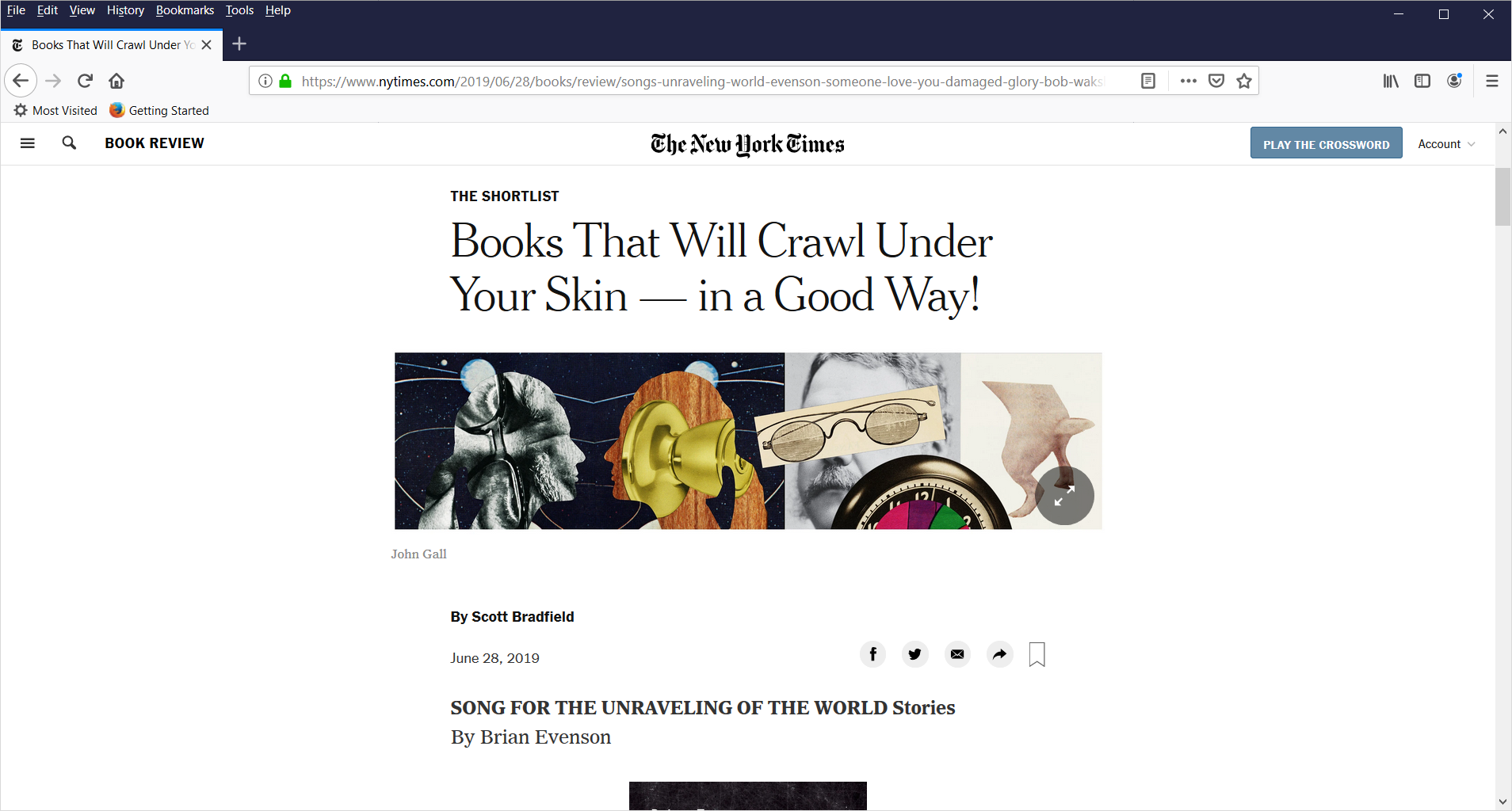Toggle Reader View in the address bar

click(x=1148, y=81)
